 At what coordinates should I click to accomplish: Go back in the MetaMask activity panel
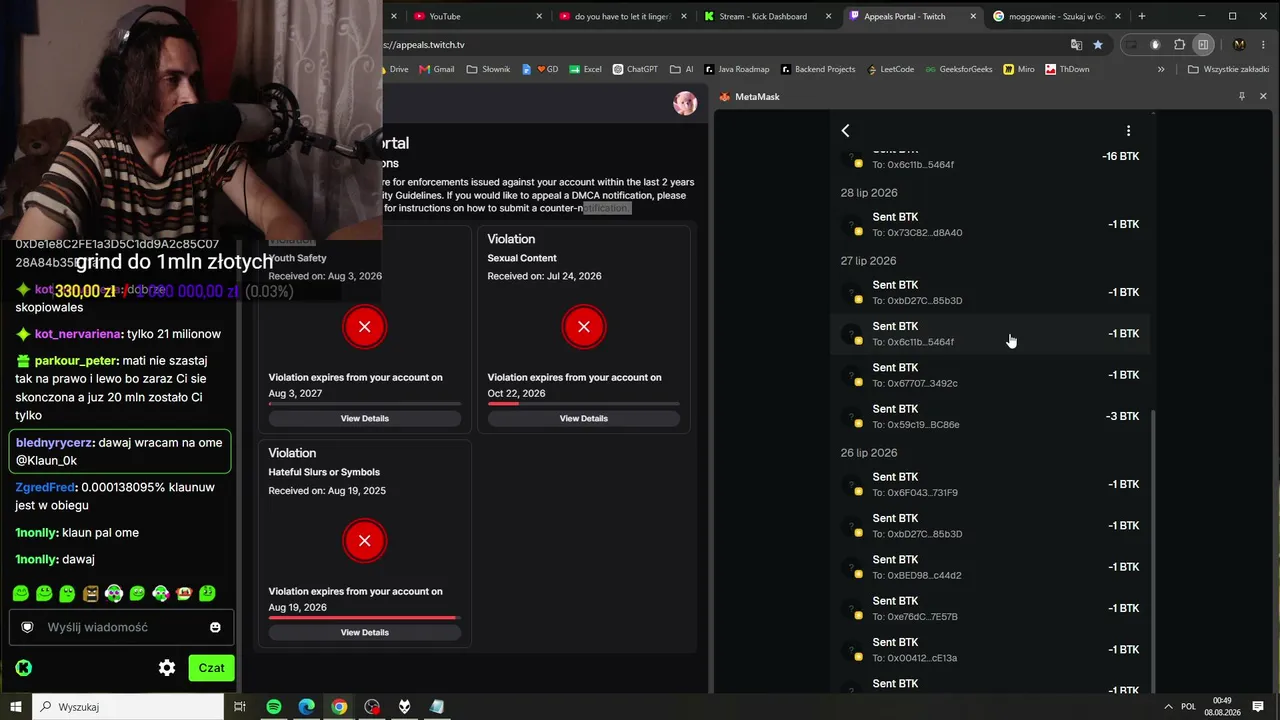[845, 131]
